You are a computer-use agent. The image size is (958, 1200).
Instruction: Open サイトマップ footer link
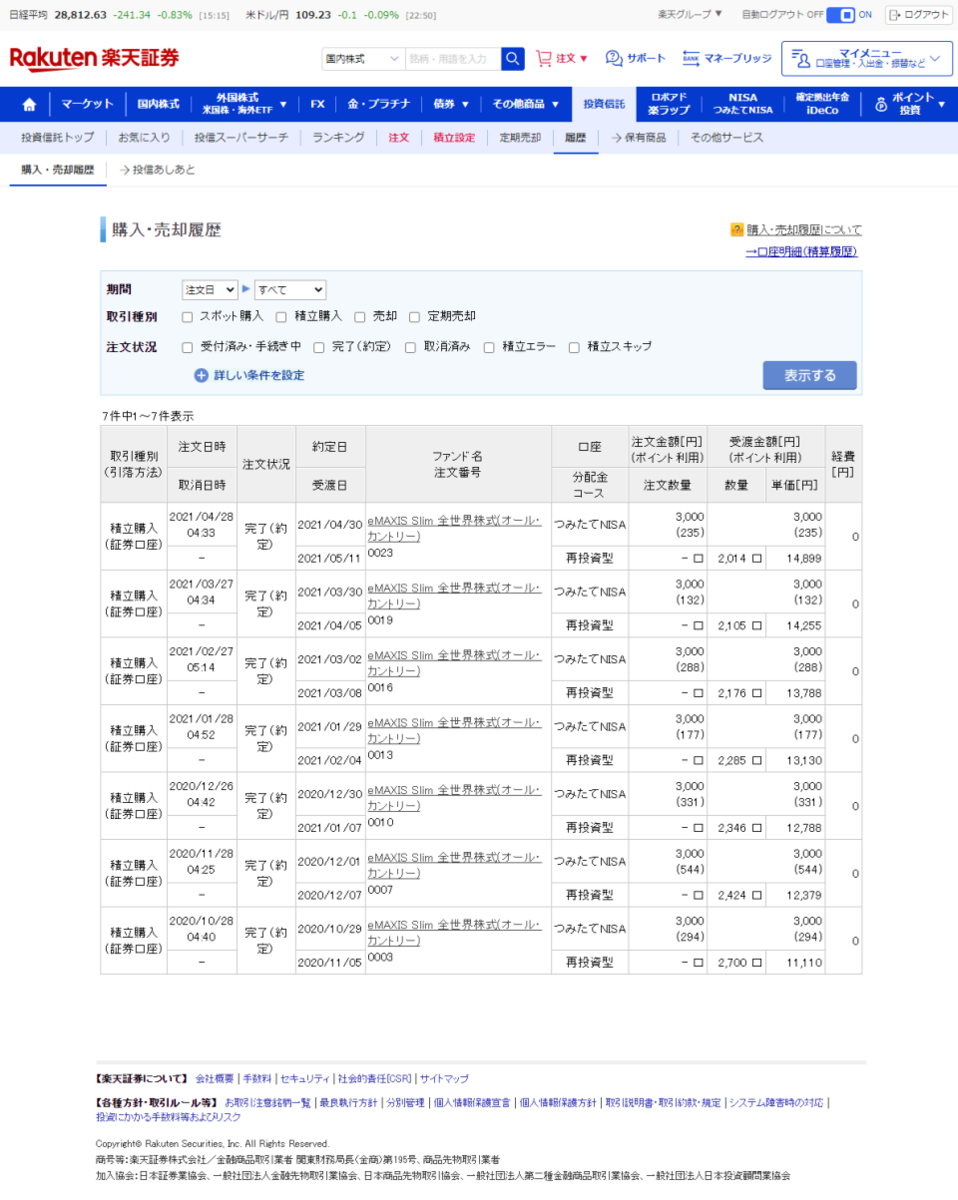click(444, 1079)
